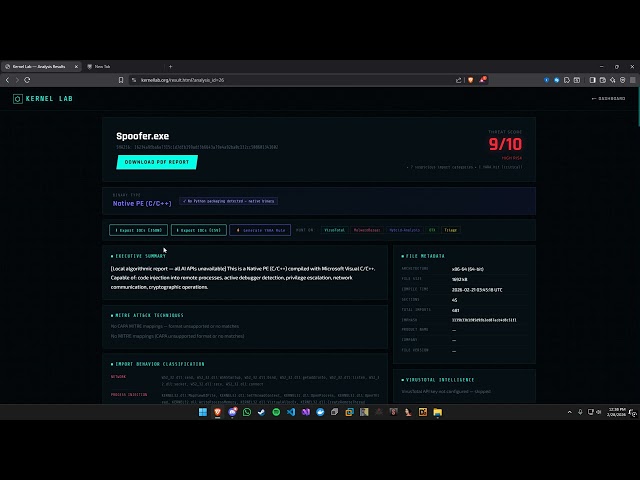Open Spotify from the taskbar
The height and width of the screenshot is (480, 640).
[276, 412]
